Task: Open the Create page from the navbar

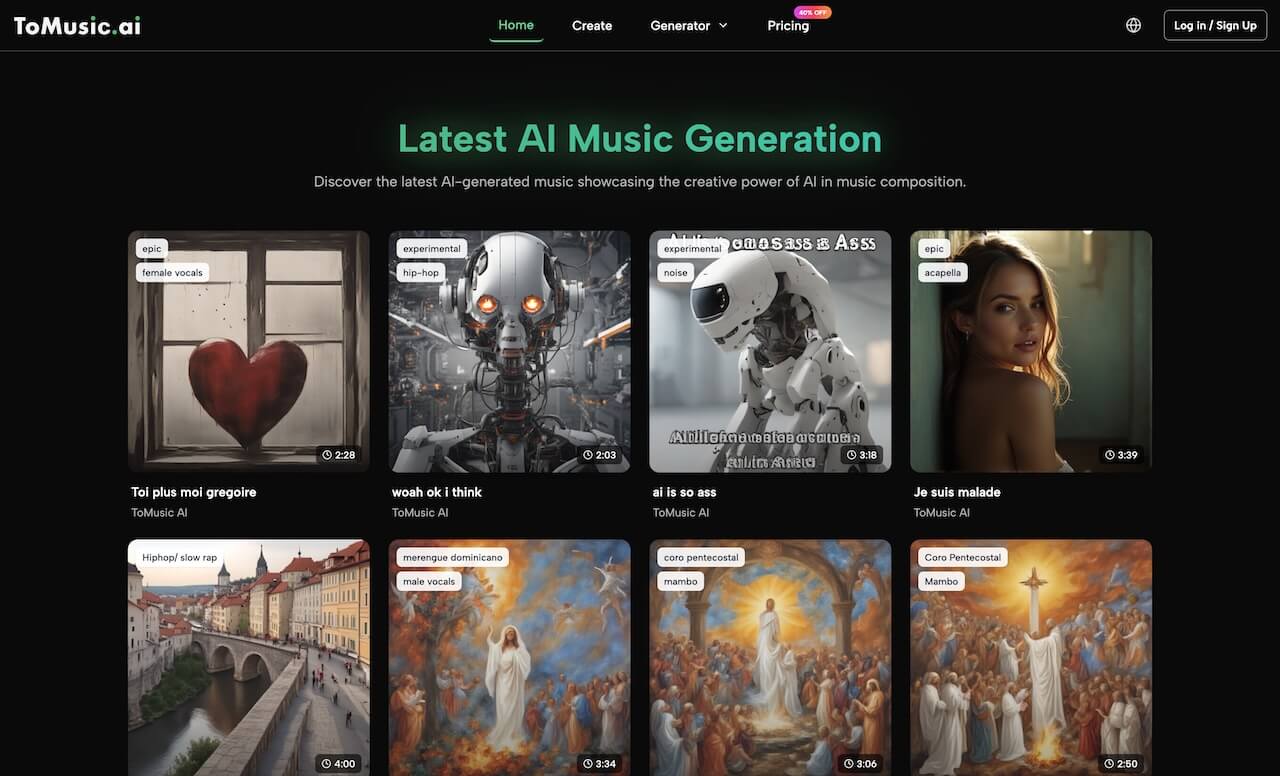Action: (x=592, y=25)
